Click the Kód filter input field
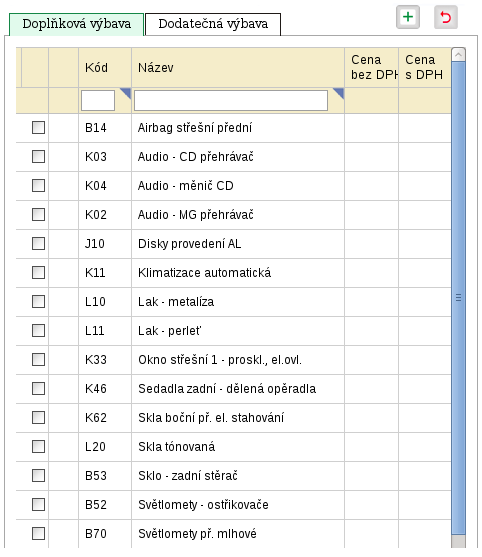Screen dimensions: 482x557 (x=98, y=101)
